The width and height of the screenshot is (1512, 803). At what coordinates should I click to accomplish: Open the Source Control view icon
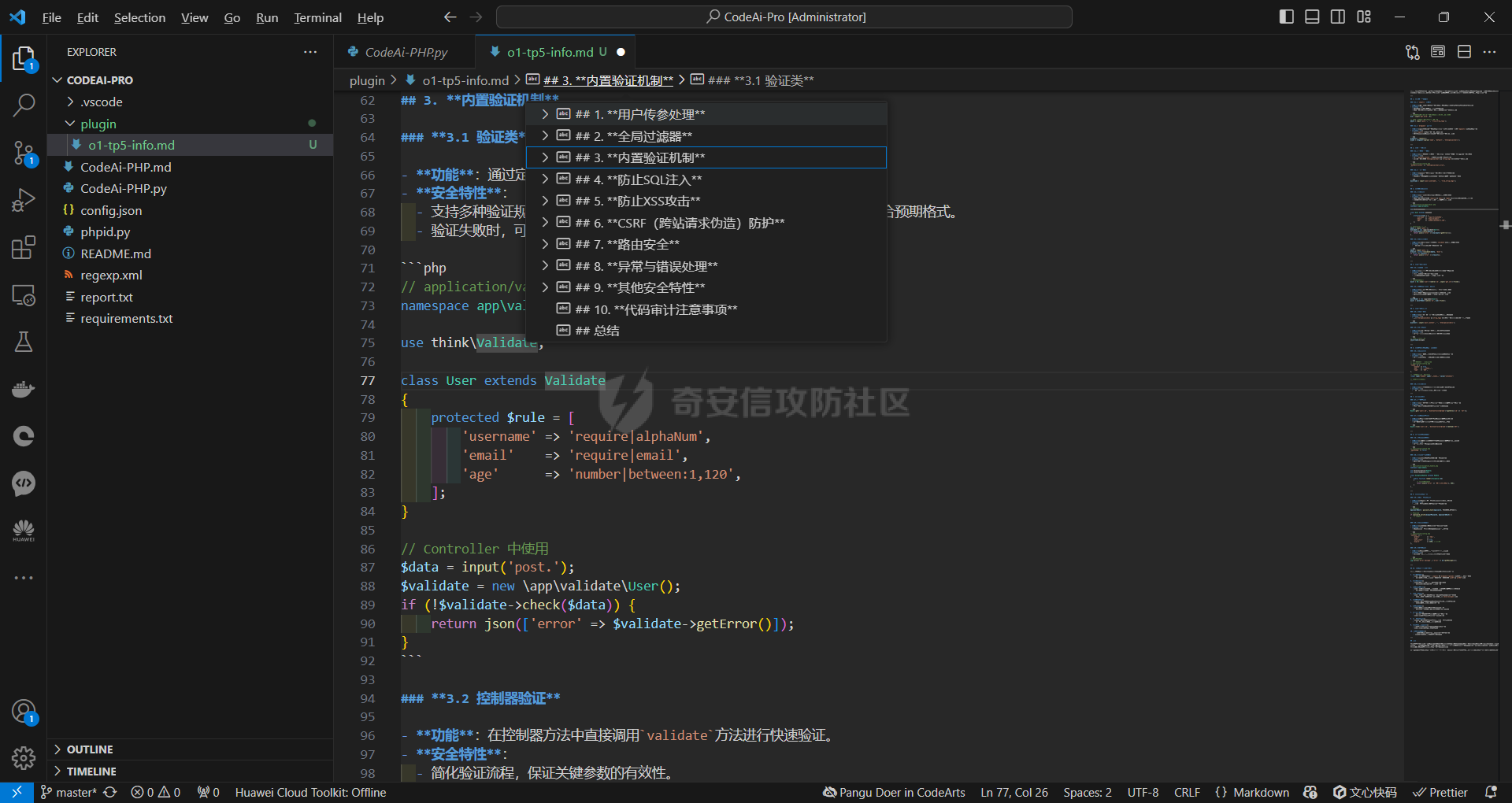coord(24,153)
